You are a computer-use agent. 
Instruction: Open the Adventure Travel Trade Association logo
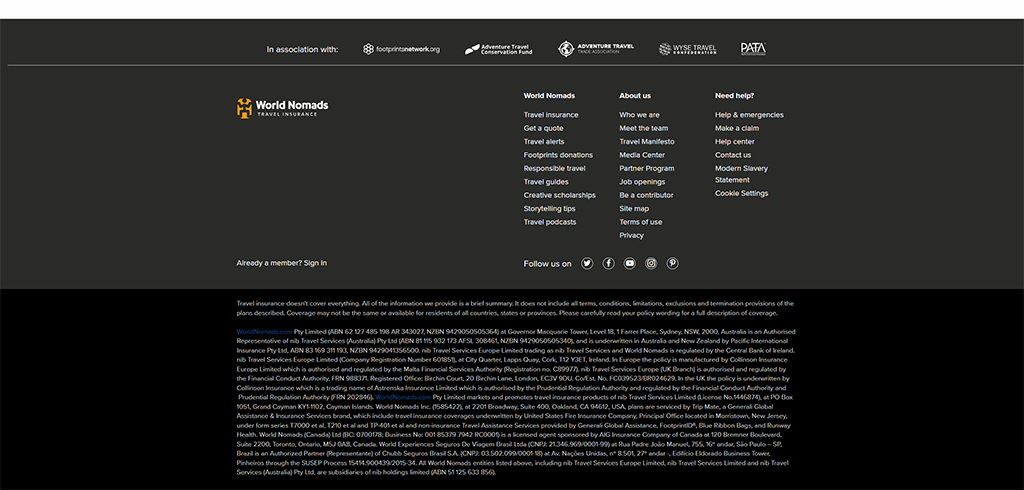pyautogui.click(x=596, y=49)
